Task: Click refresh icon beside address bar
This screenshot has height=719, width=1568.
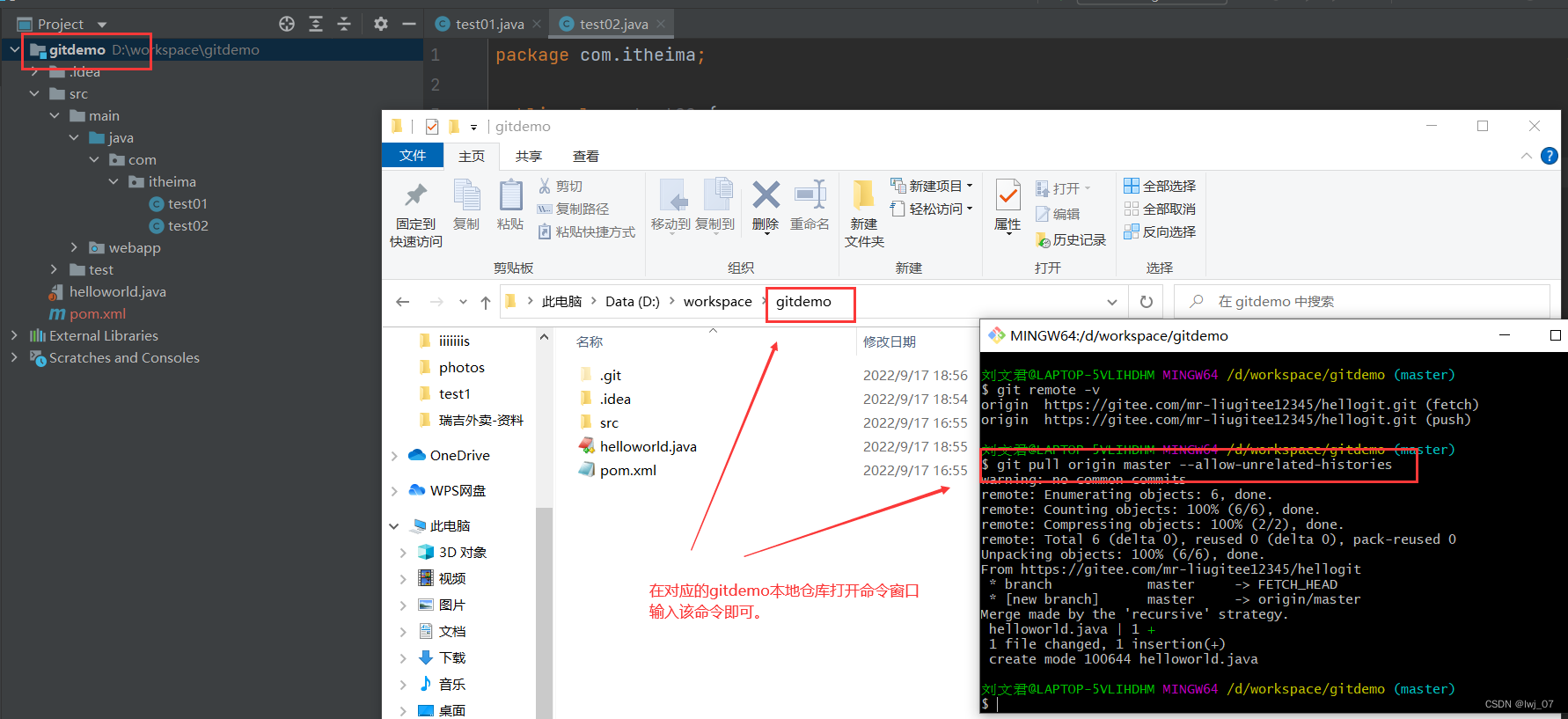Action: [x=1147, y=302]
